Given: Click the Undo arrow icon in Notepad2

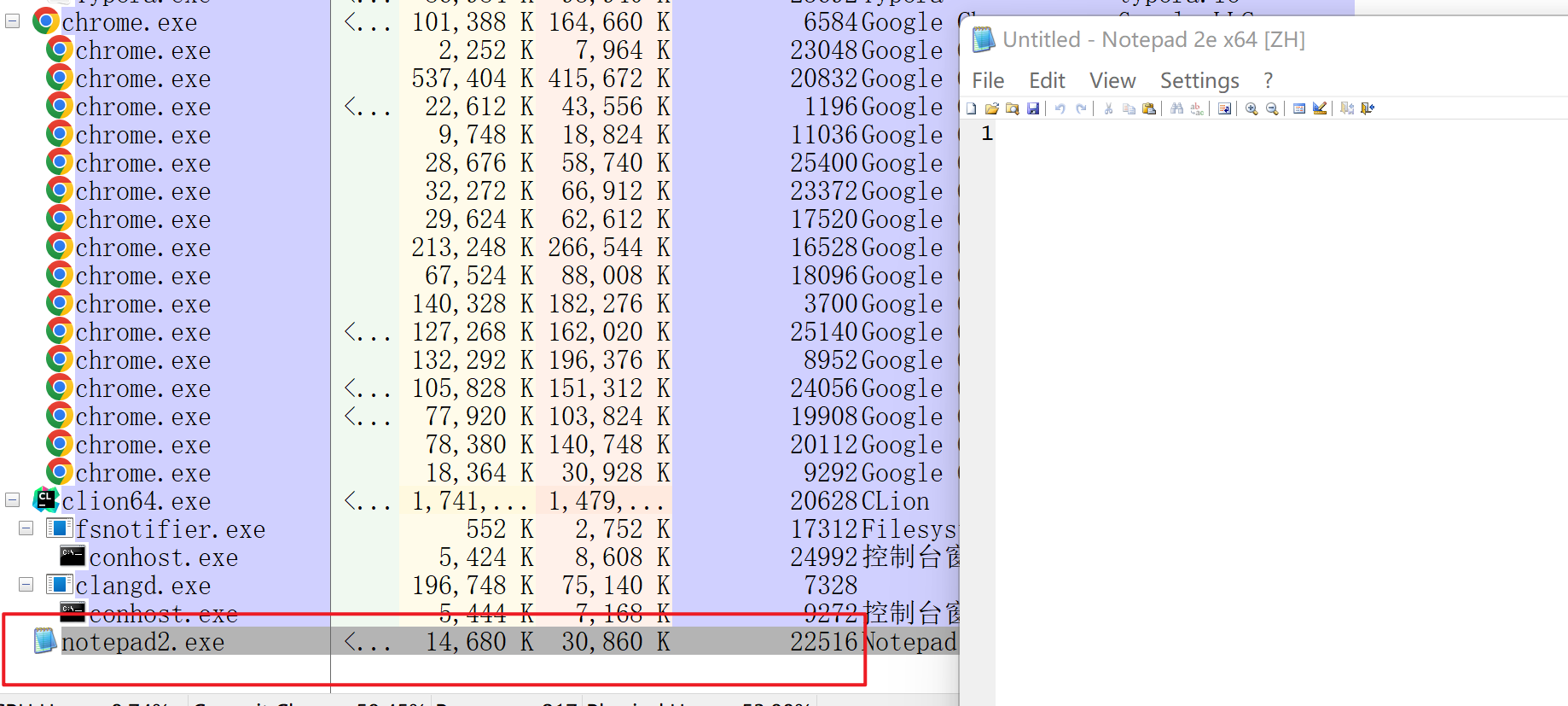Looking at the screenshot, I should click(x=1060, y=108).
